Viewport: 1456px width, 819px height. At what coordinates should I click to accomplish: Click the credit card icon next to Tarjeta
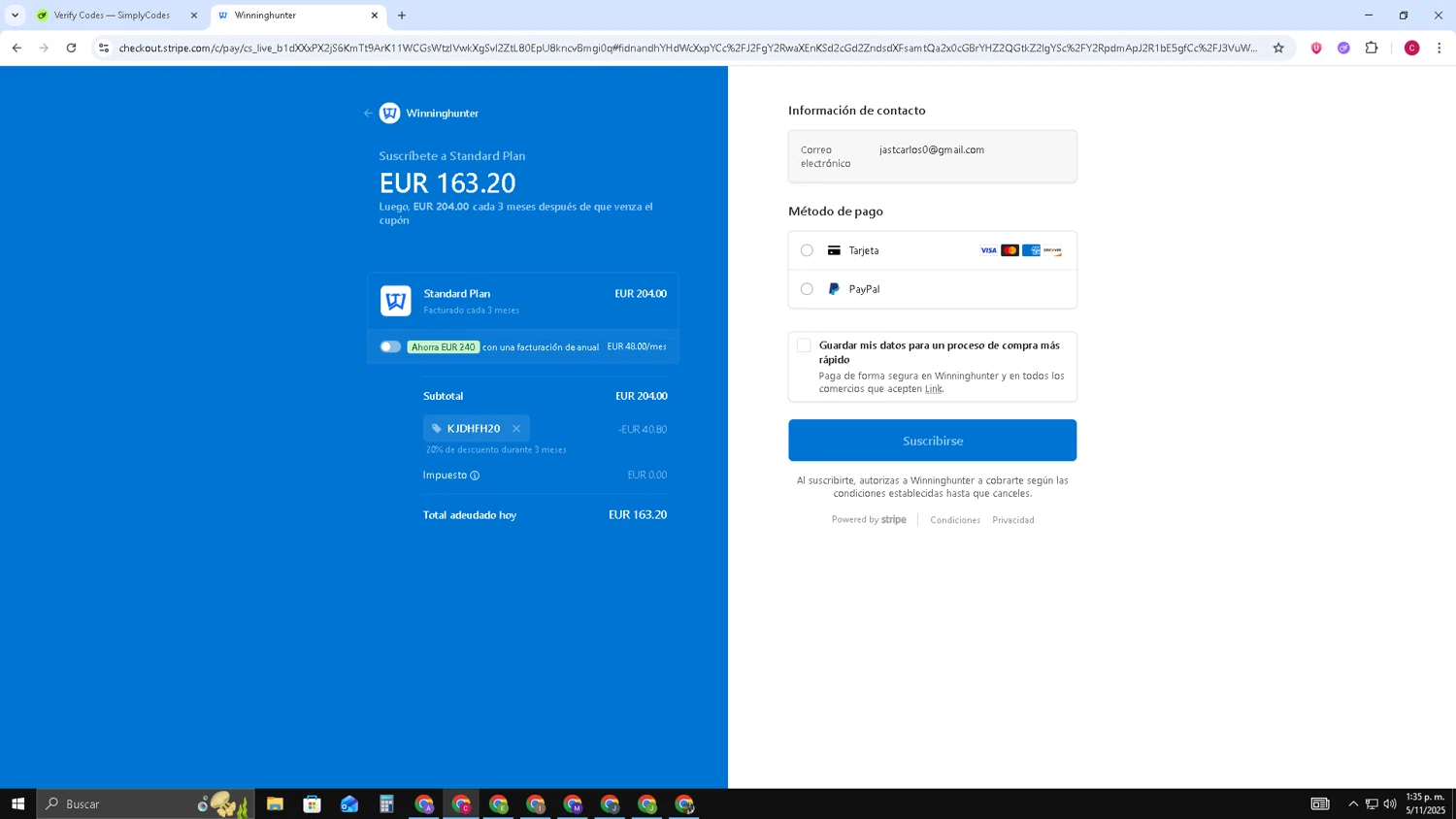834,250
